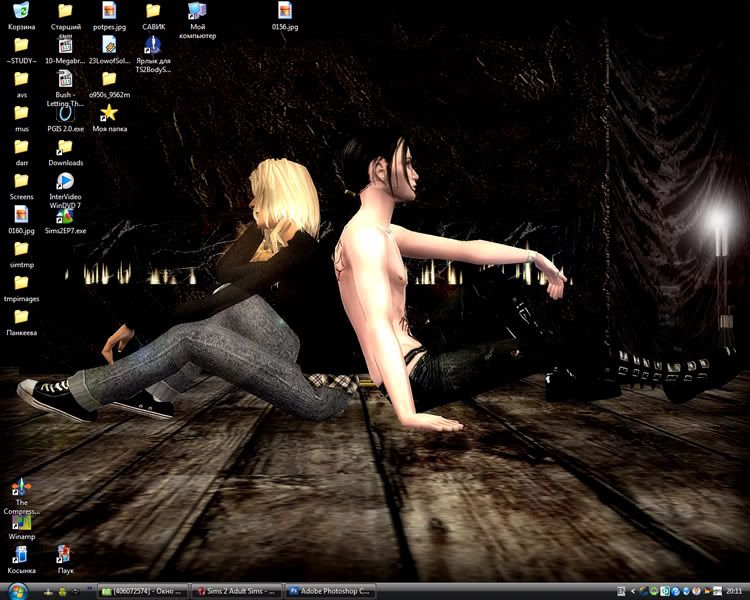Select the 0160.jpg image file

point(22,221)
